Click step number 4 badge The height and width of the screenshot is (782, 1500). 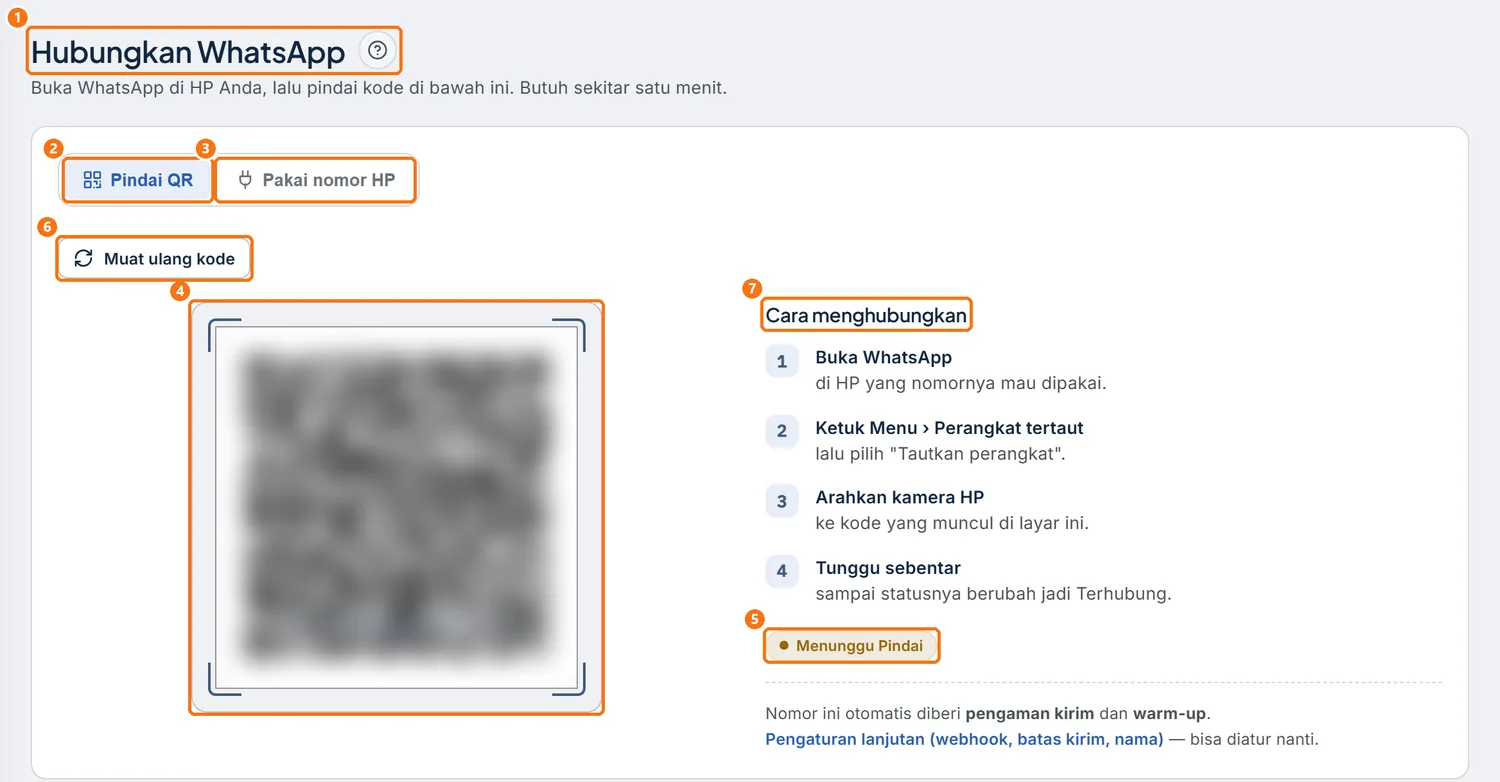pyautogui.click(x=782, y=571)
